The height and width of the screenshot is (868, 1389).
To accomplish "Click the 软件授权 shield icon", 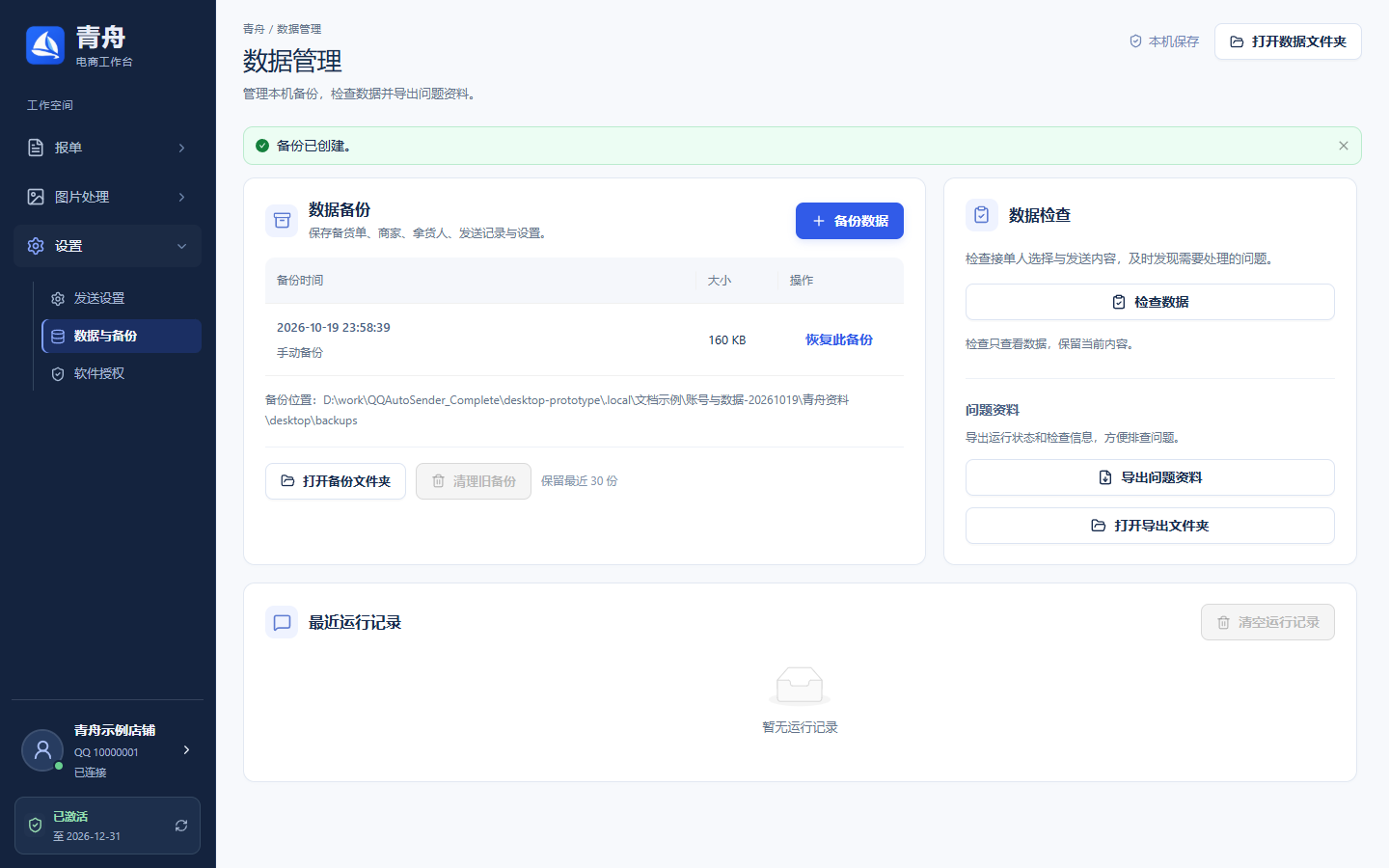I will [x=58, y=374].
